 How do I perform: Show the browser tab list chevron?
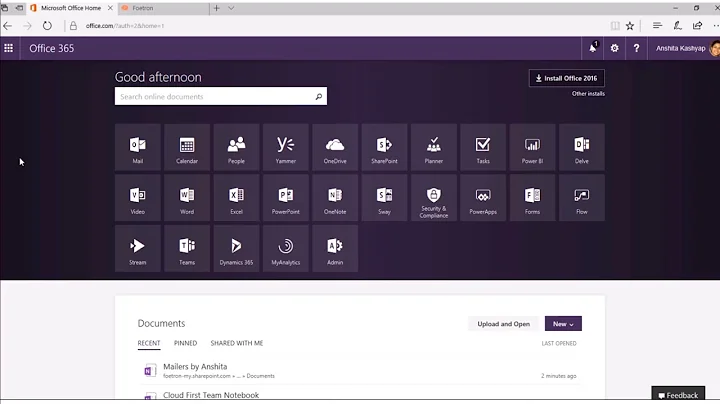pos(231,8)
